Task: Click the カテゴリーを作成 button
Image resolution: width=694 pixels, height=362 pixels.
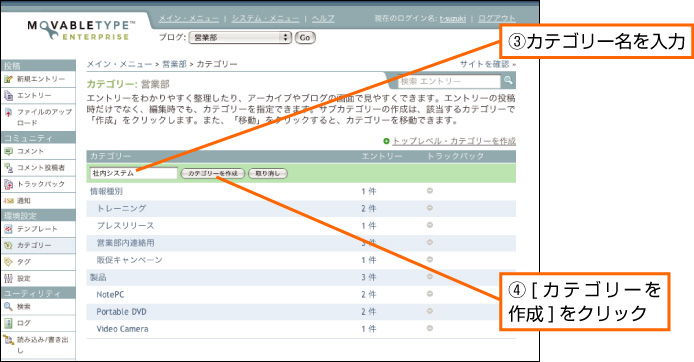Action: [x=213, y=173]
